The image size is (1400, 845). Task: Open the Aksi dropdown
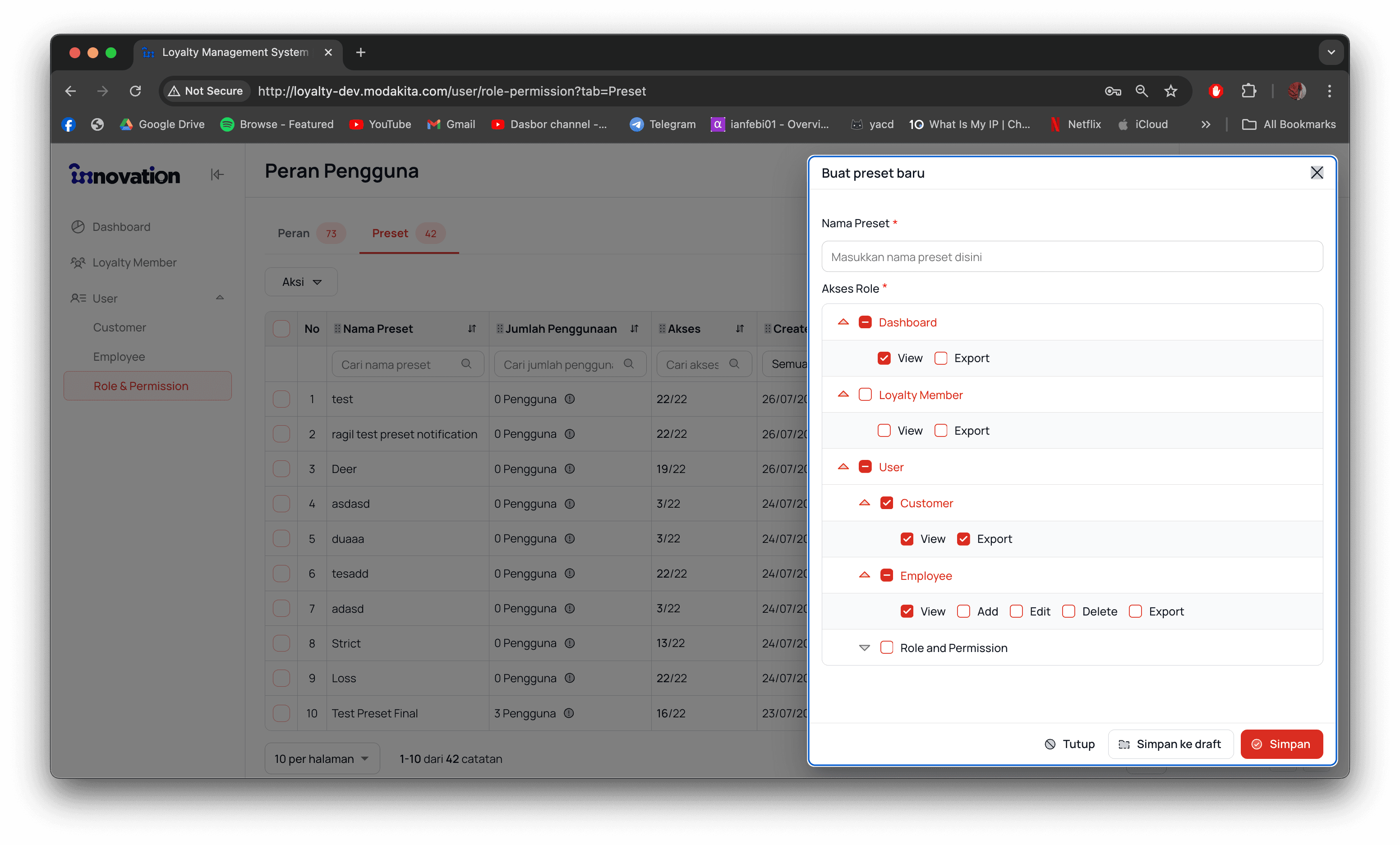click(x=300, y=282)
